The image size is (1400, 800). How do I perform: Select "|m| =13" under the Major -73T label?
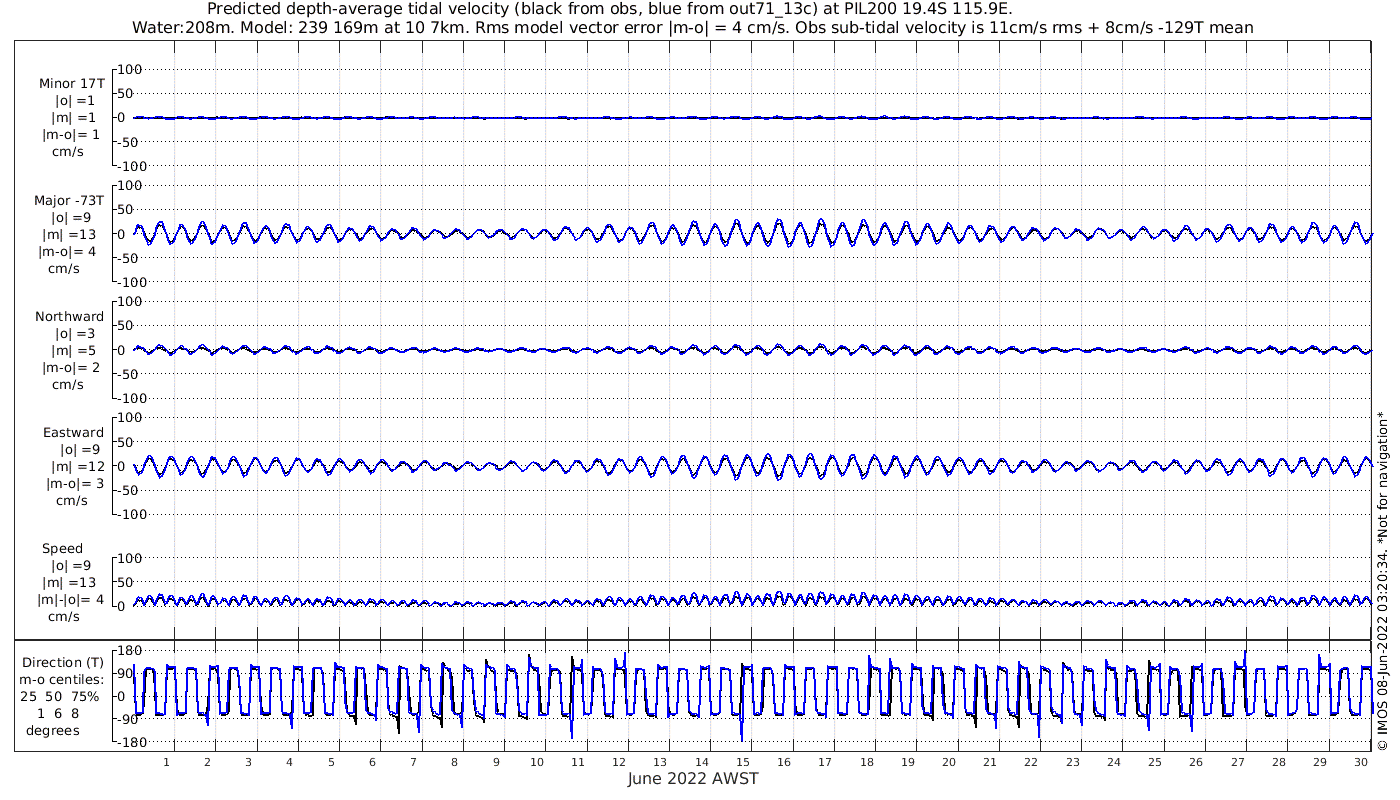click(69, 234)
